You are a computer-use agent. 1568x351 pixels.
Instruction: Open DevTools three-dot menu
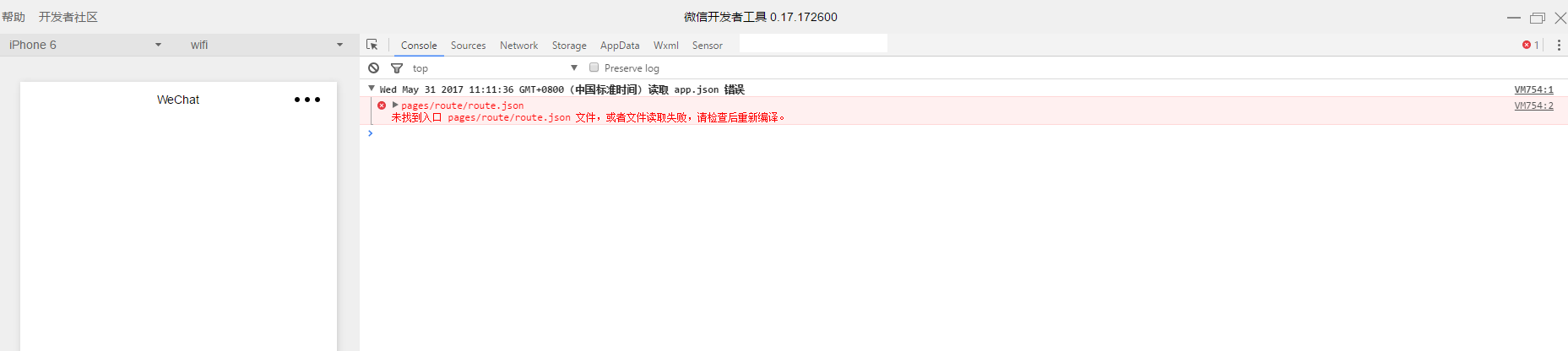click(1559, 45)
